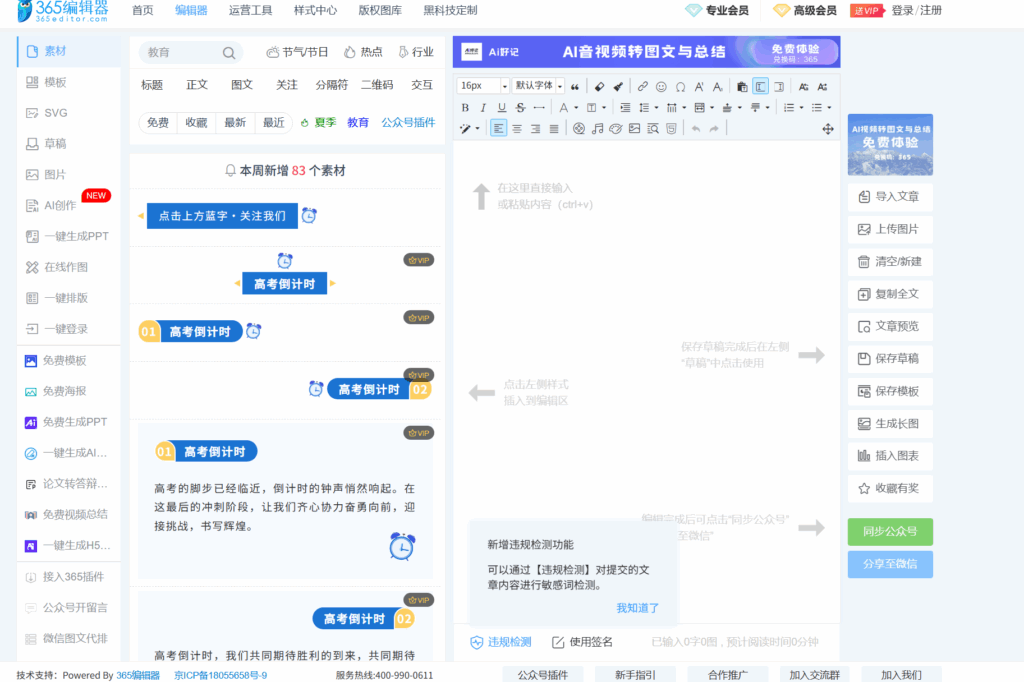
Task: Open the emoji smiley picker
Action: coord(661,86)
